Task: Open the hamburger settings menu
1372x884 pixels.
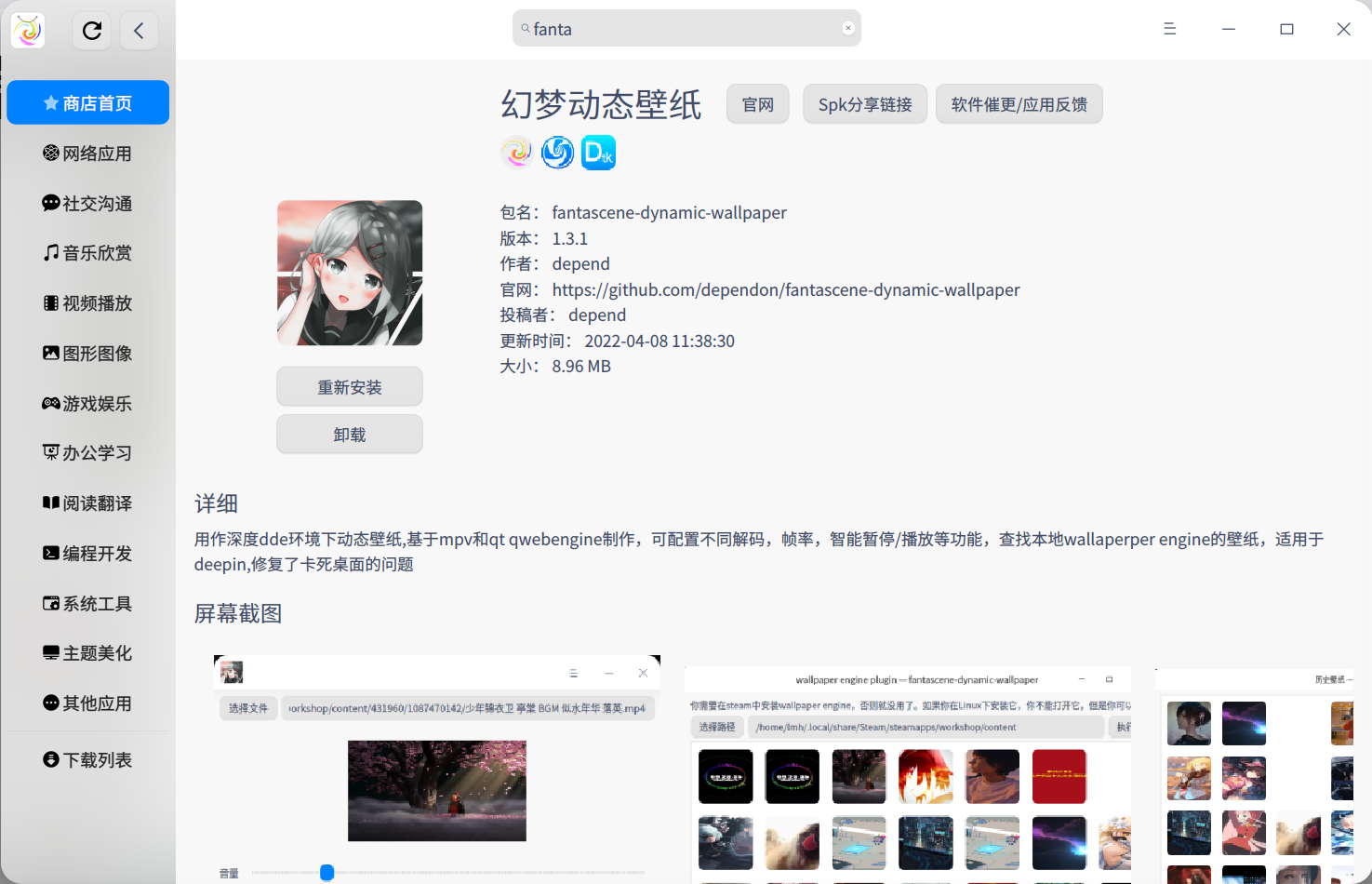Action: pos(1169,29)
